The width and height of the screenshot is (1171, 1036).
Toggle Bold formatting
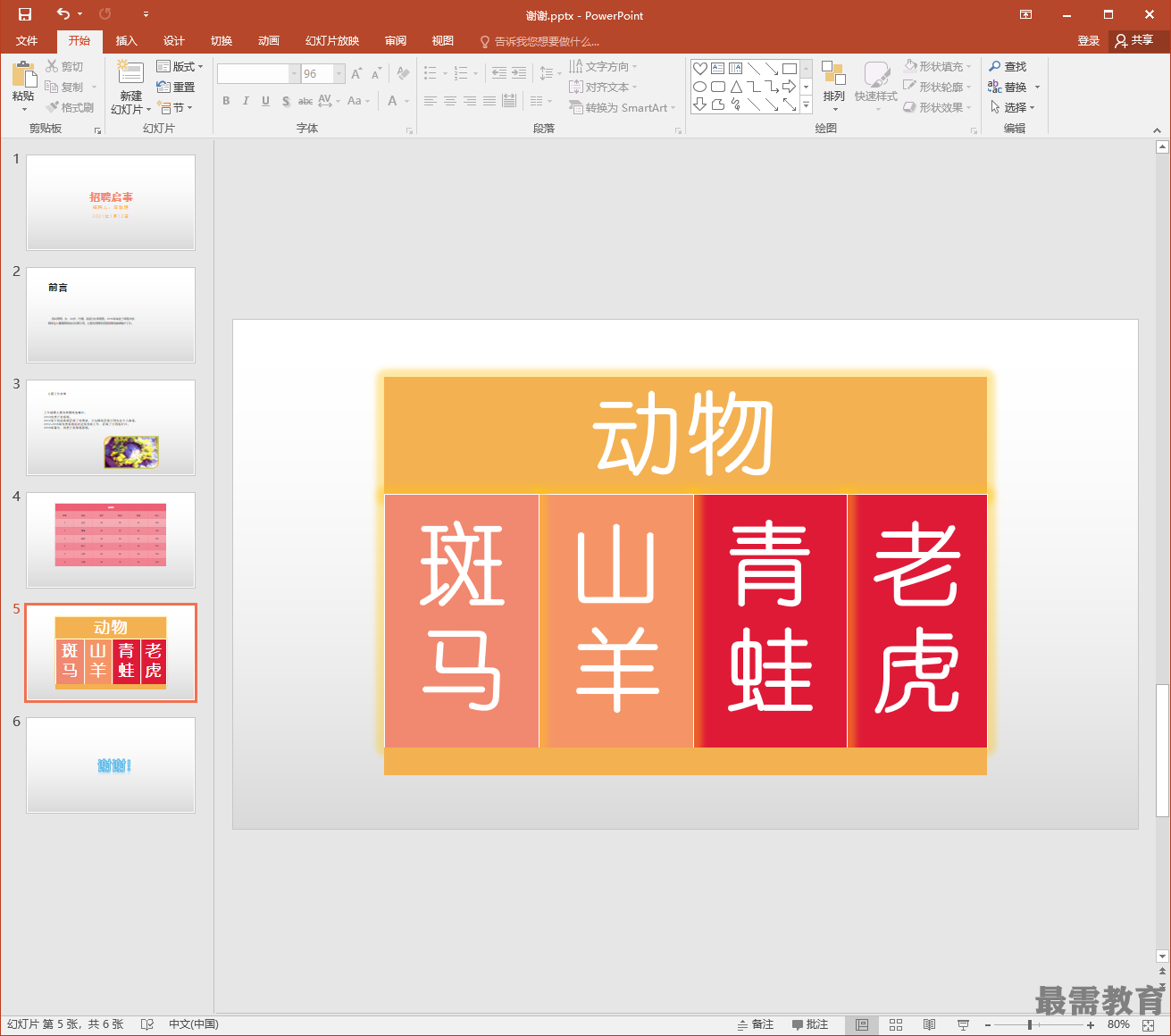226,101
